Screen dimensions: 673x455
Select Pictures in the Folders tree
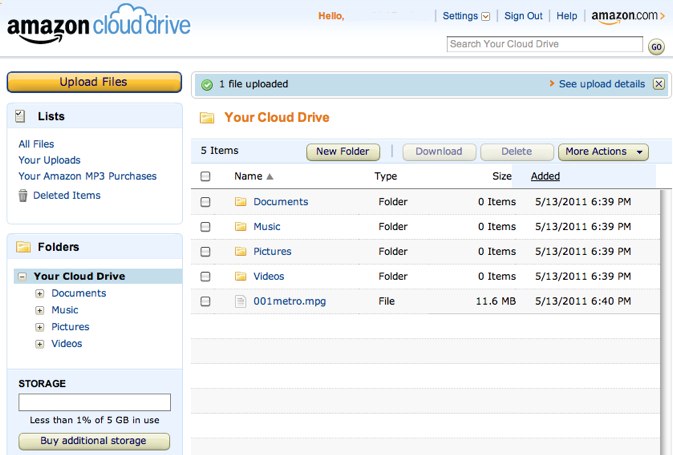coord(70,327)
